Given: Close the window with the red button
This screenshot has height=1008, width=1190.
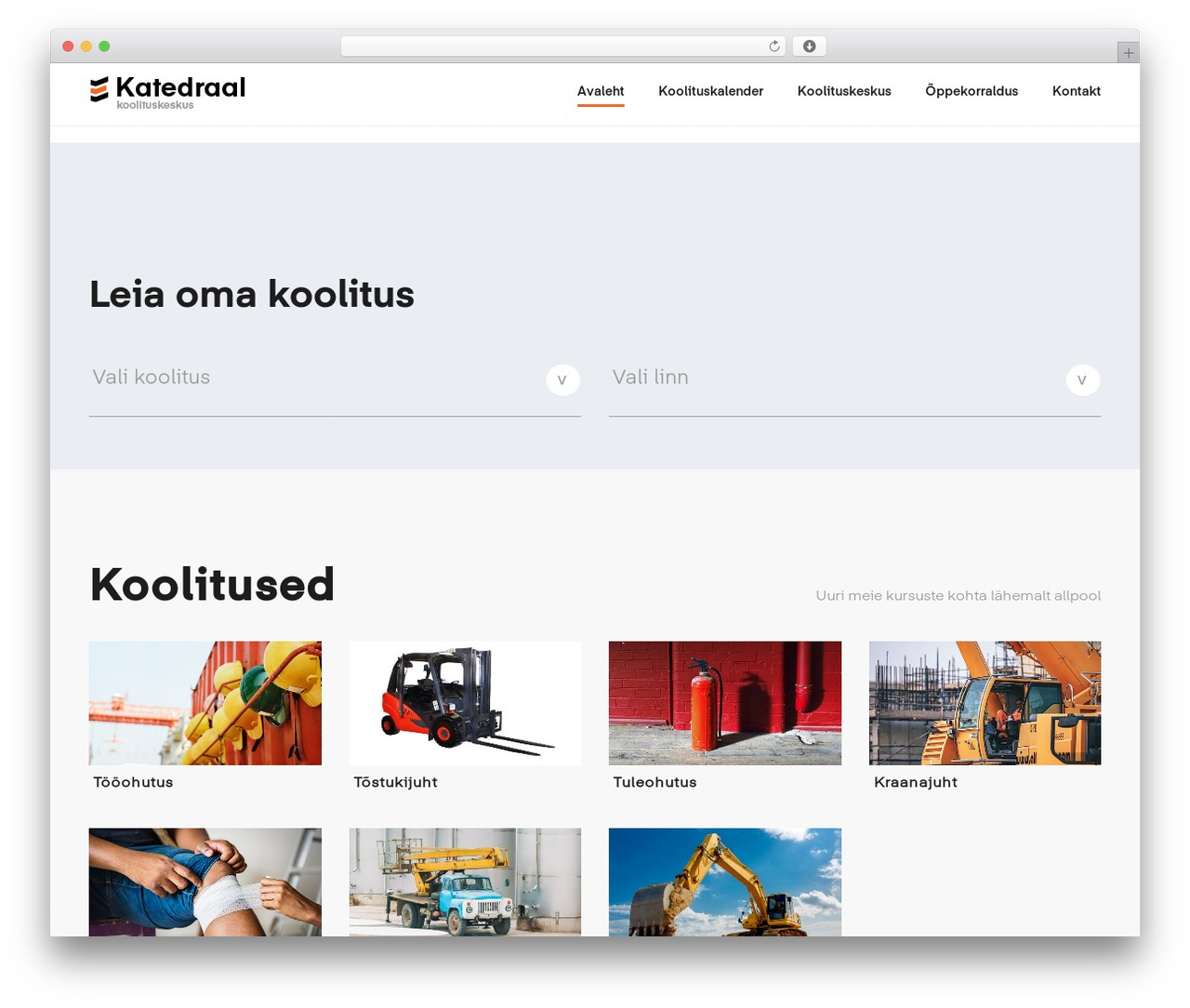Looking at the screenshot, I should pos(68,46).
